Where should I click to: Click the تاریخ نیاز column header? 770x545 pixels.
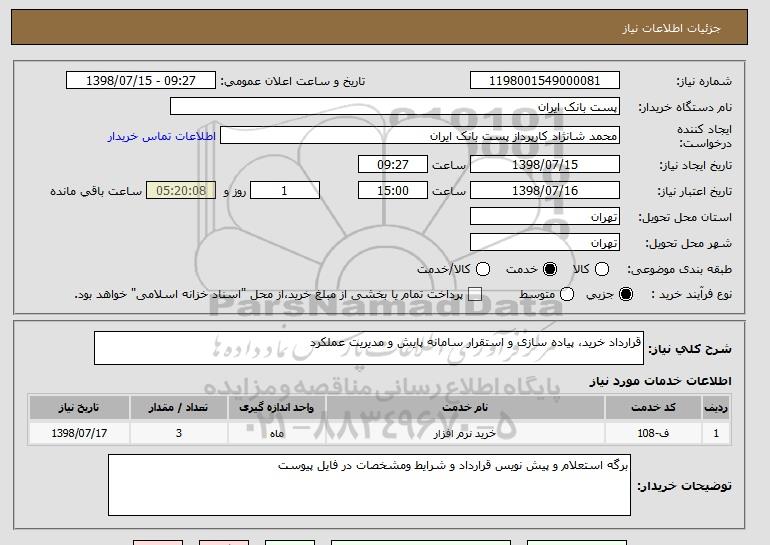pyautogui.click(x=79, y=408)
